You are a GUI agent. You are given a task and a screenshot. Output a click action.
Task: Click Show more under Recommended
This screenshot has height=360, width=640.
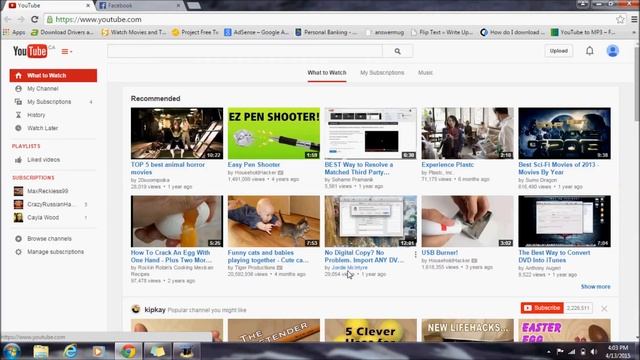pyautogui.click(x=596, y=287)
